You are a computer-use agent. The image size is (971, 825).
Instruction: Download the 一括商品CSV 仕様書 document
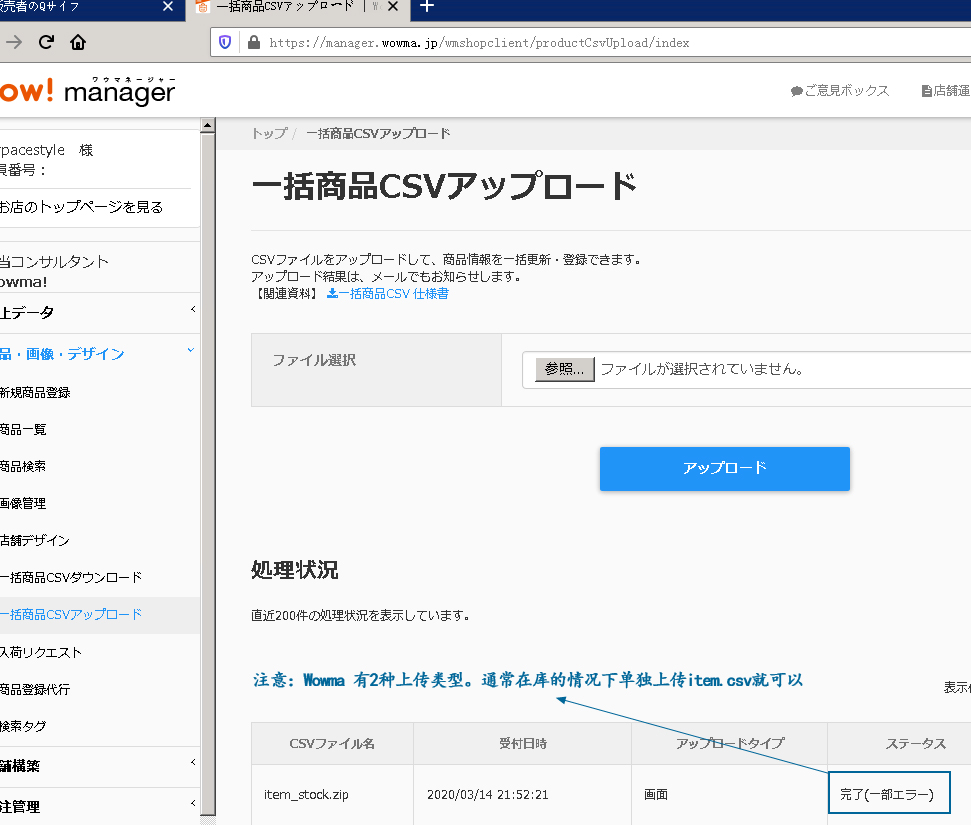coord(388,294)
